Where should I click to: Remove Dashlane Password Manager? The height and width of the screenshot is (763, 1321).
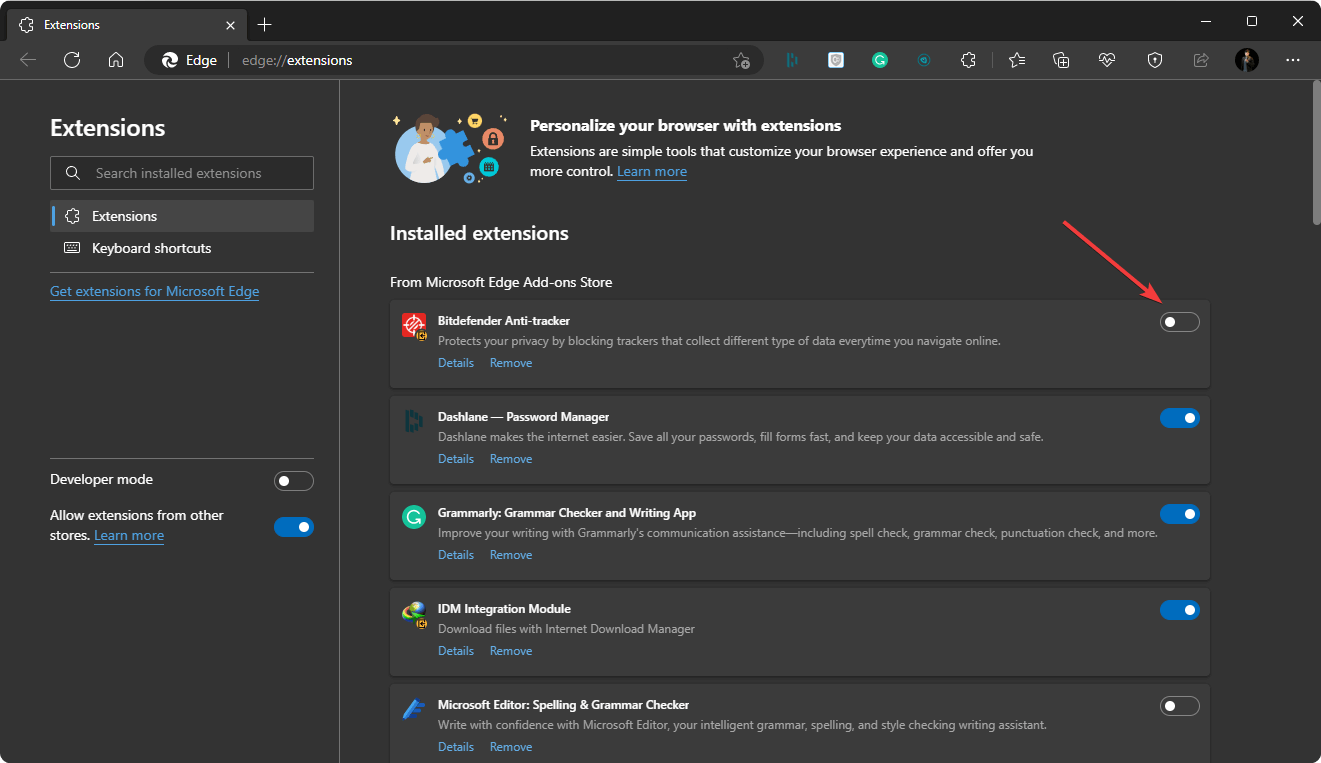511,459
